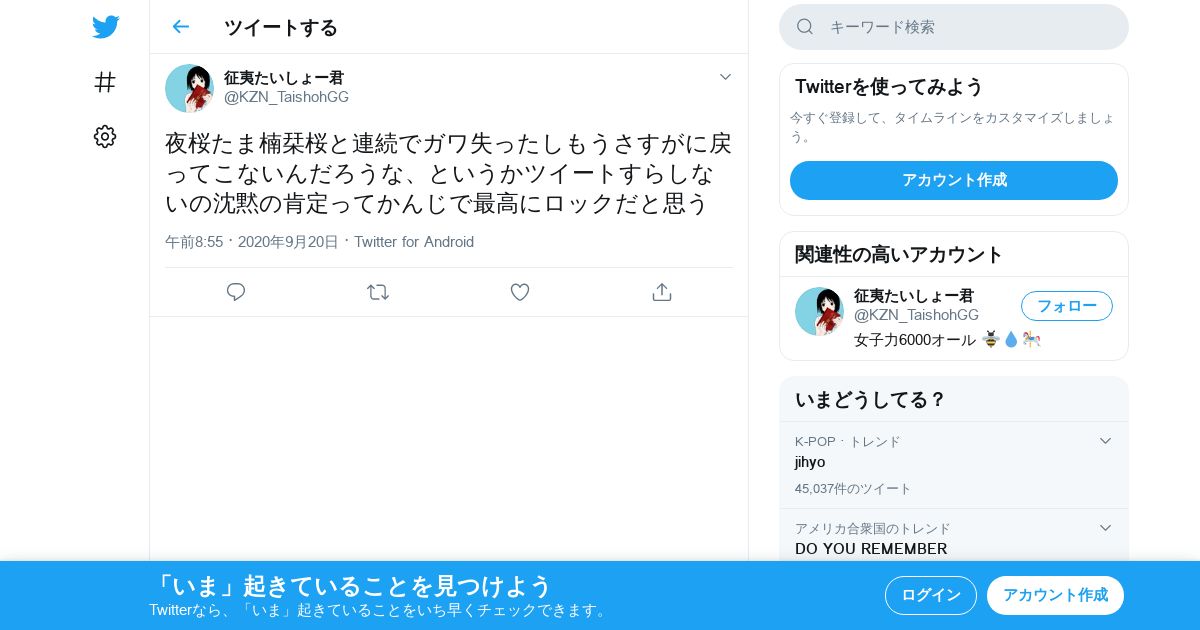The height and width of the screenshot is (630, 1200).
Task: Click アカウント作成 in the sidebar signup card
Action: coord(954,180)
